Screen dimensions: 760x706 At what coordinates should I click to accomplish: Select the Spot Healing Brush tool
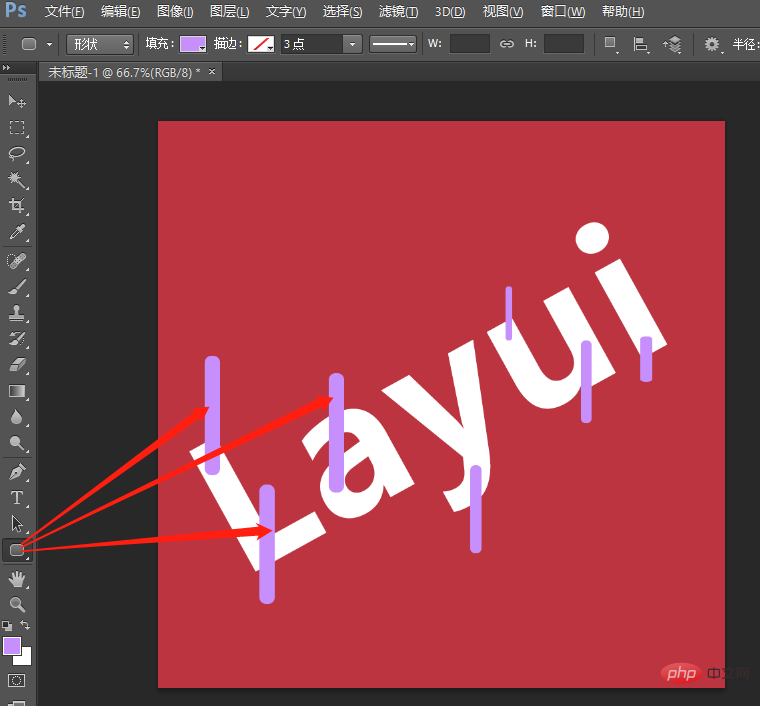pos(17,262)
